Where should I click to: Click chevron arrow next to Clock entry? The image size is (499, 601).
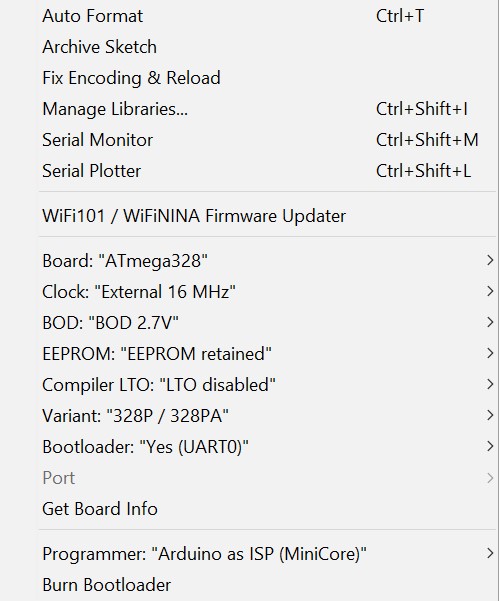490,292
